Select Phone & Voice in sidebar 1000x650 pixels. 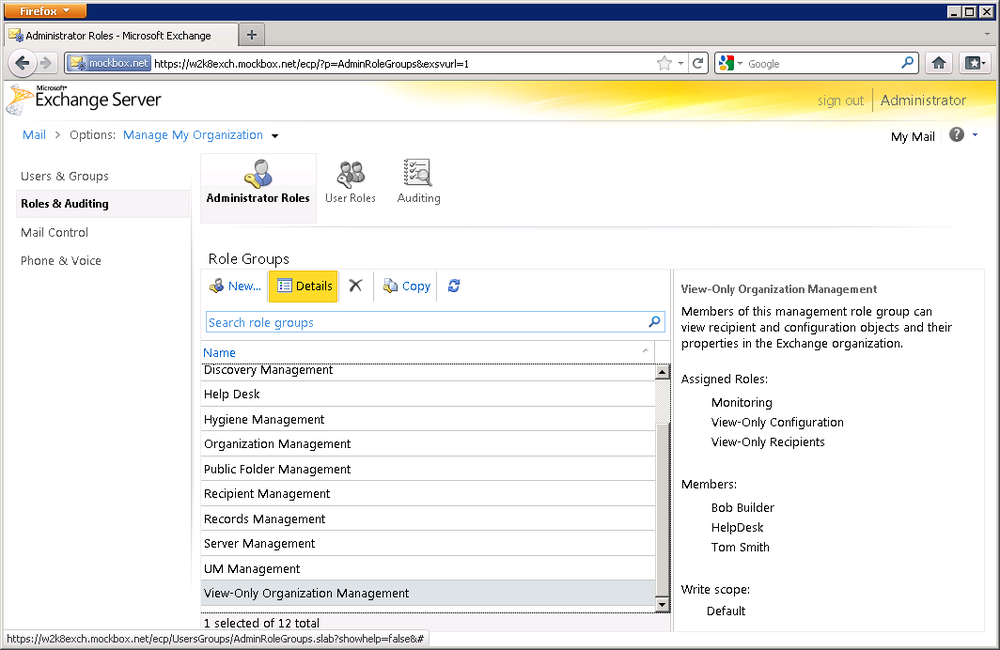tap(61, 261)
